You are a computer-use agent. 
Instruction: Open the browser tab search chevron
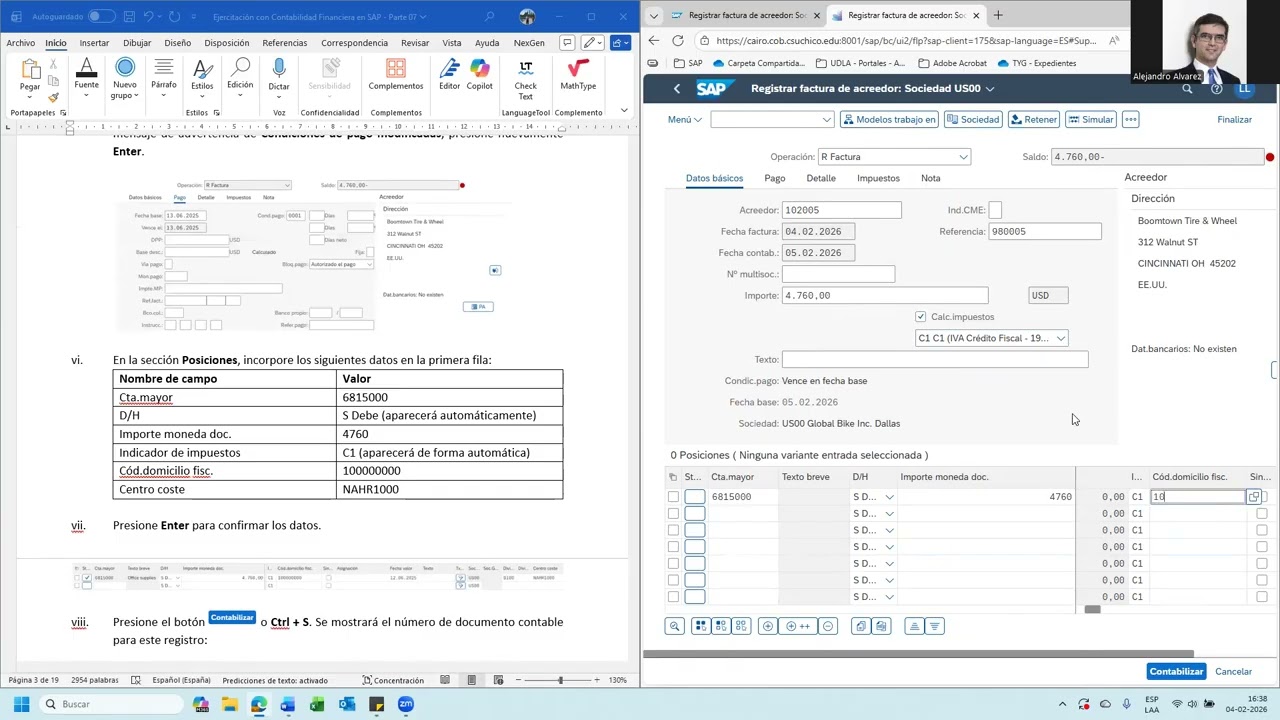click(x=654, y=15)
